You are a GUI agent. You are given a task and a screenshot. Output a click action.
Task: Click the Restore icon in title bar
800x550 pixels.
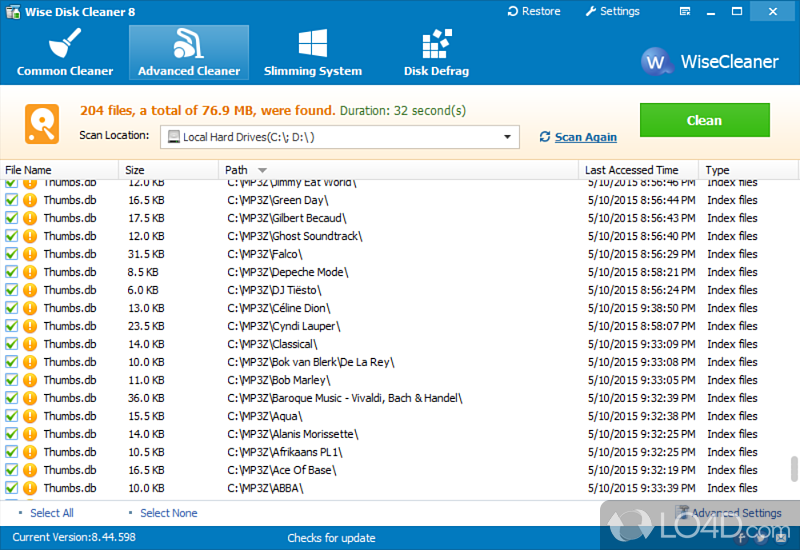[514, 11]
